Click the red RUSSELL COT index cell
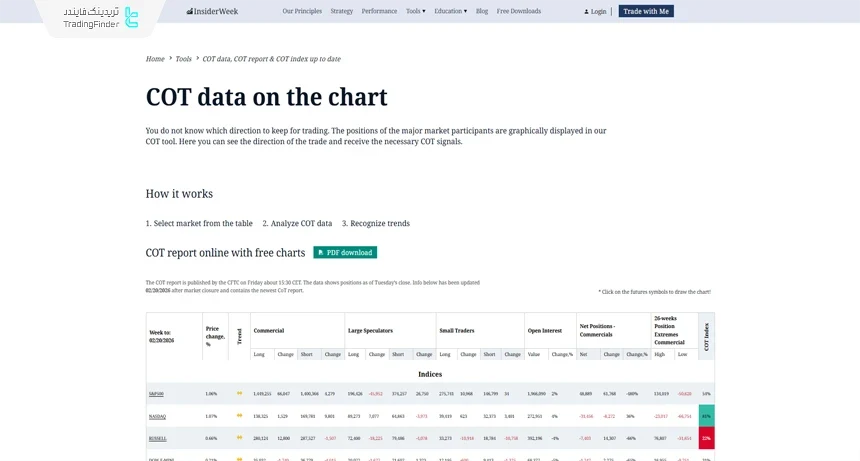Screen dimensions: 860x461 coord(706,438)
